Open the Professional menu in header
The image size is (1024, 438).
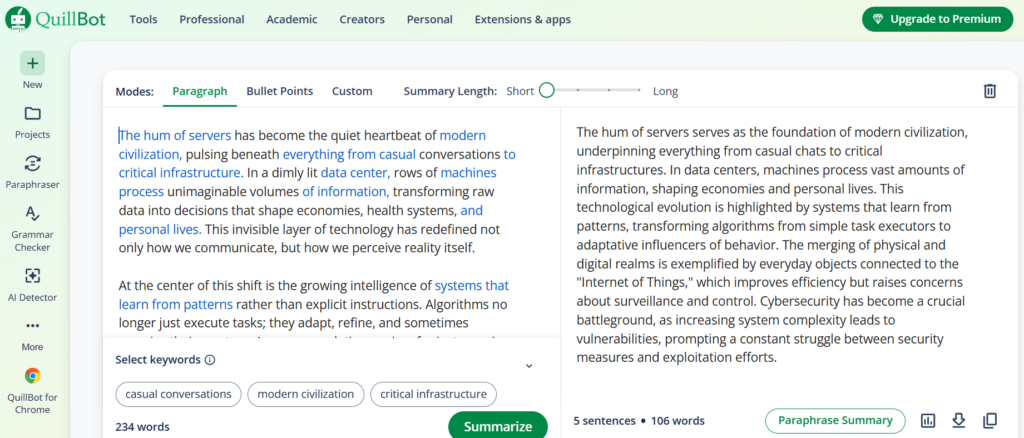point(212,20)
